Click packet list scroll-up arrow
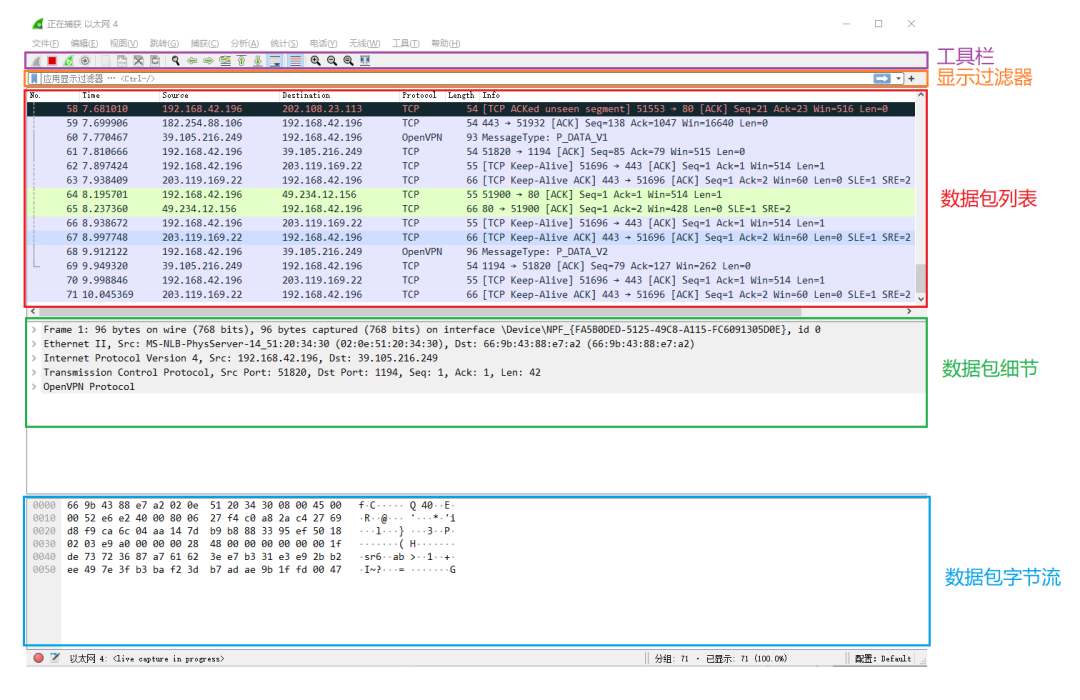Image resolution: width=1080 pixels, height=700 pixels. 920,95
